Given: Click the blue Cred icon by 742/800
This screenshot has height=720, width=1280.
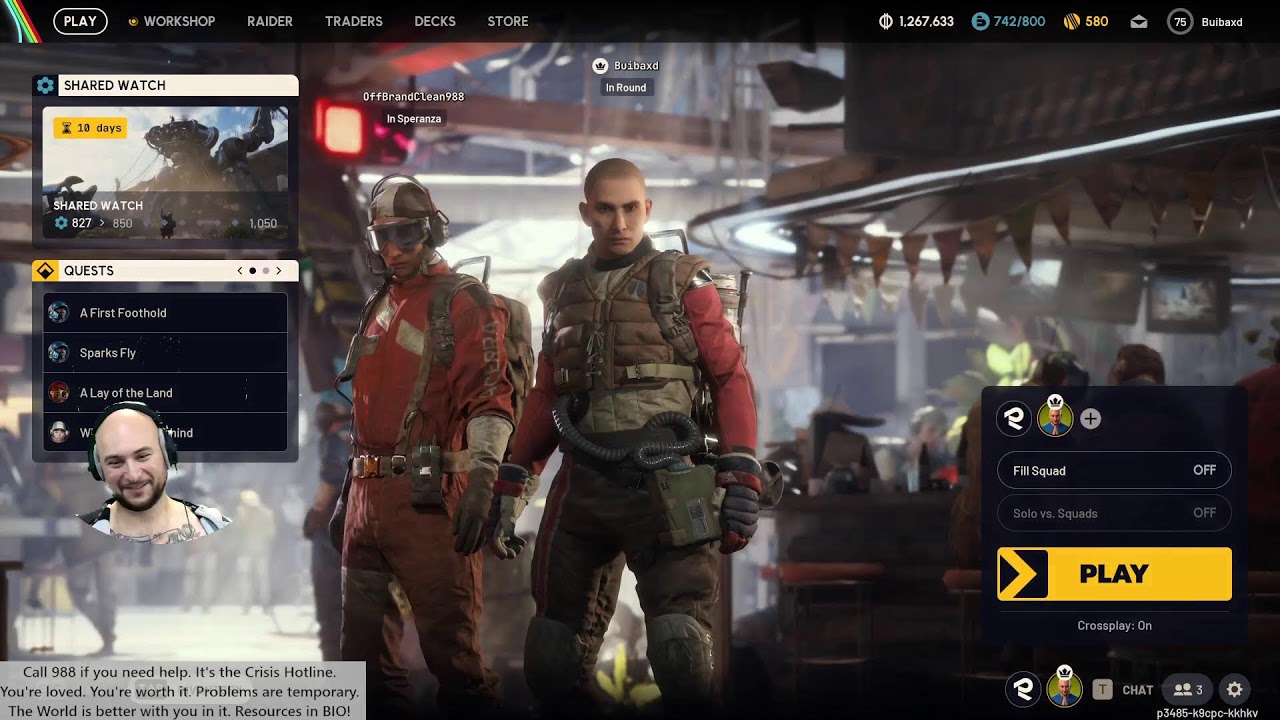Looking at the screenshot, I should (980, 21).
